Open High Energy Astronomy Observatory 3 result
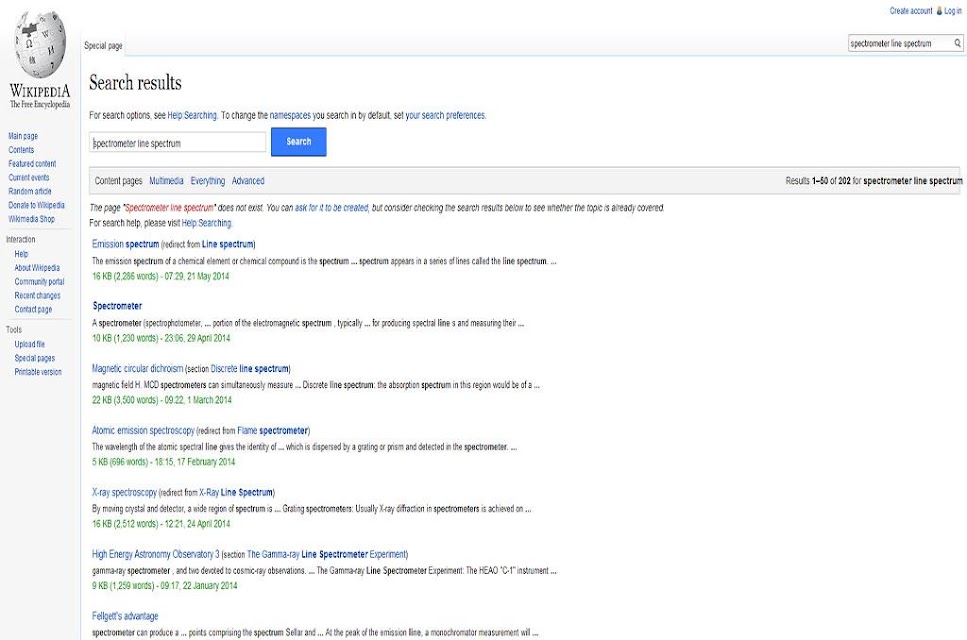 click(x=155, y=554)
